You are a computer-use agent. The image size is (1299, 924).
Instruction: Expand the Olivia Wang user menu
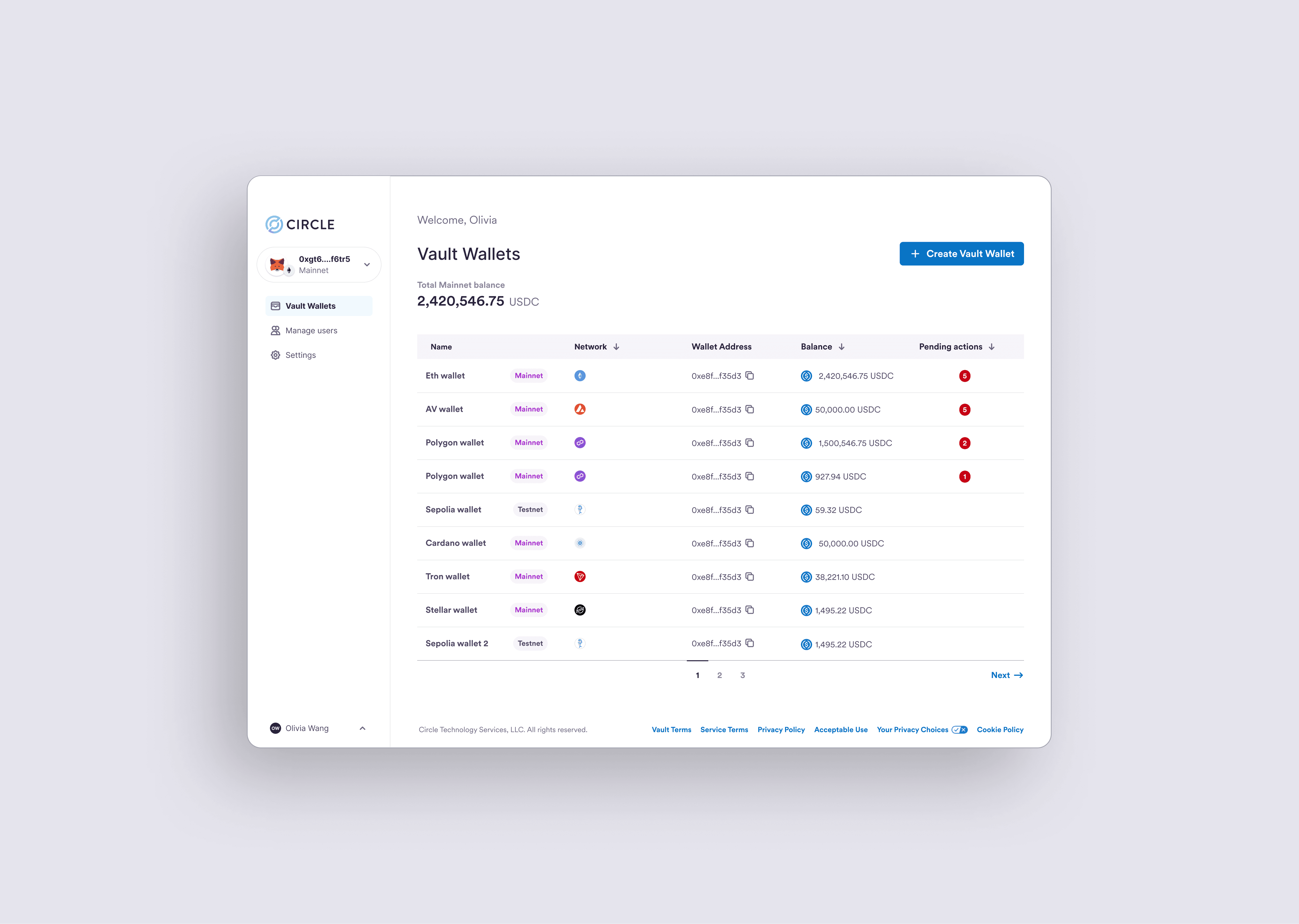pyautogui.click(x=362, y=728)
